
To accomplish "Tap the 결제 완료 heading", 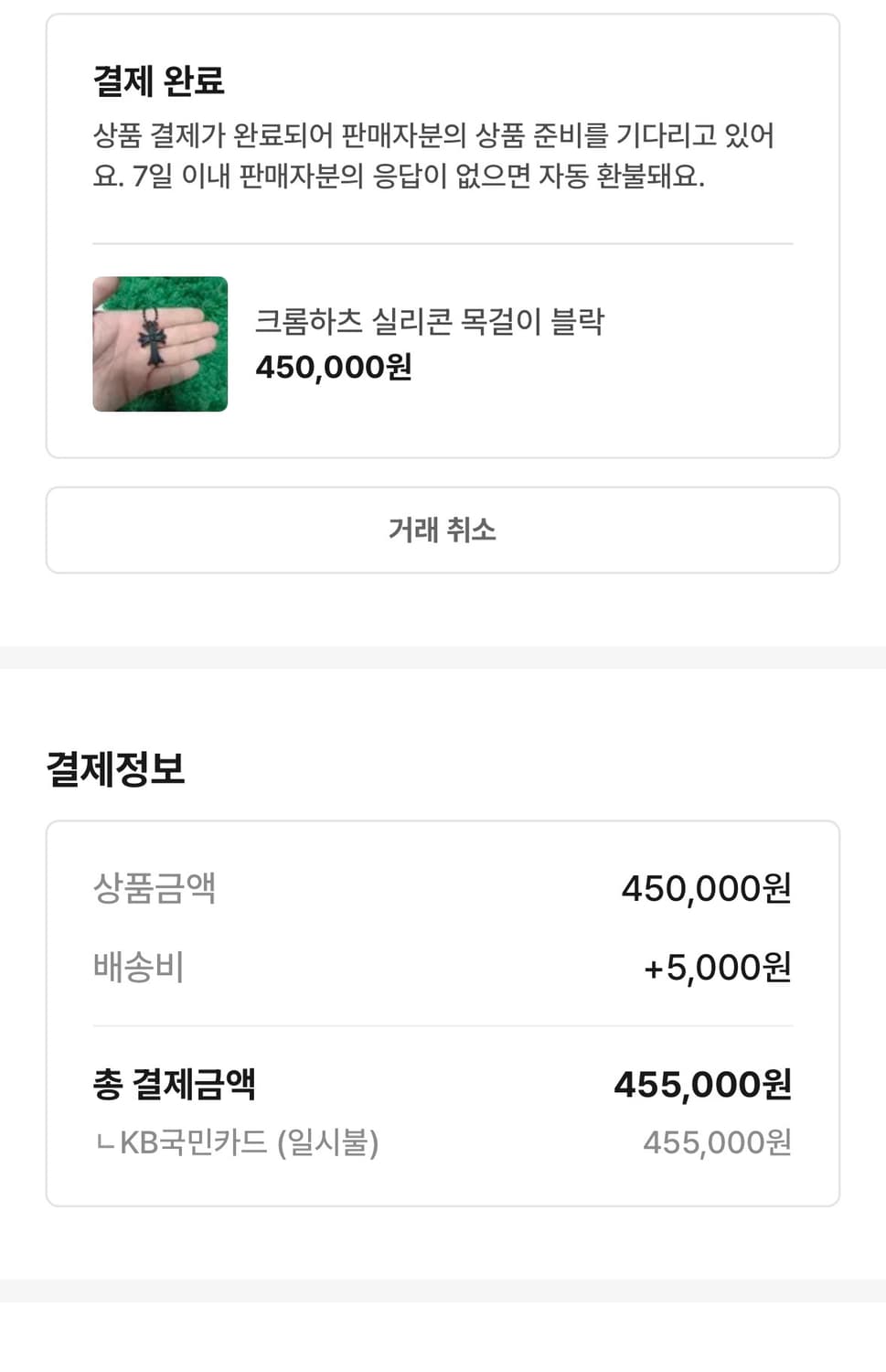I will coord(158,80).
